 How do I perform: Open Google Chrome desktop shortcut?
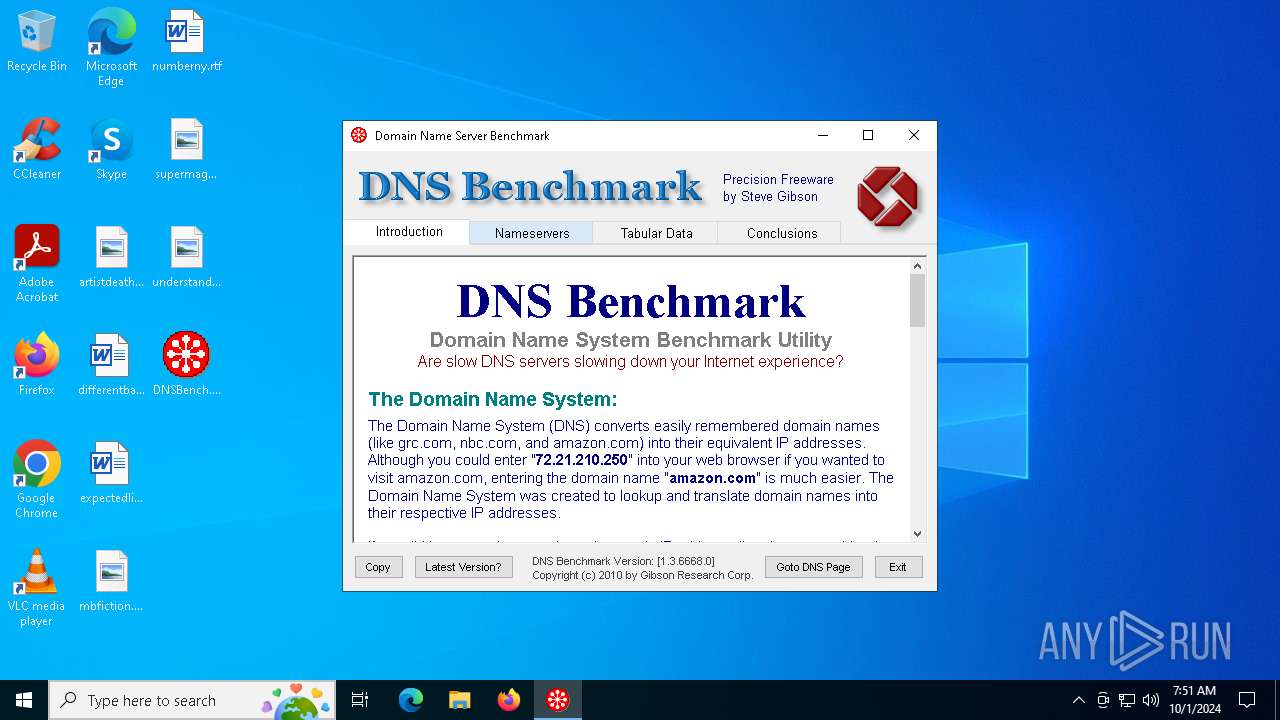tap(37, 480)
